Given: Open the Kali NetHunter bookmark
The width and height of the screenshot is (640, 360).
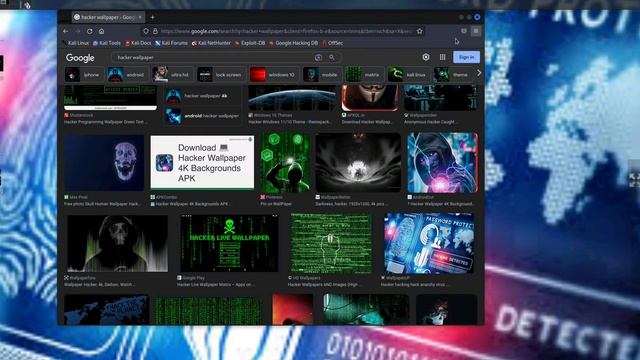Looking at the screenshot, I should 211,43.
